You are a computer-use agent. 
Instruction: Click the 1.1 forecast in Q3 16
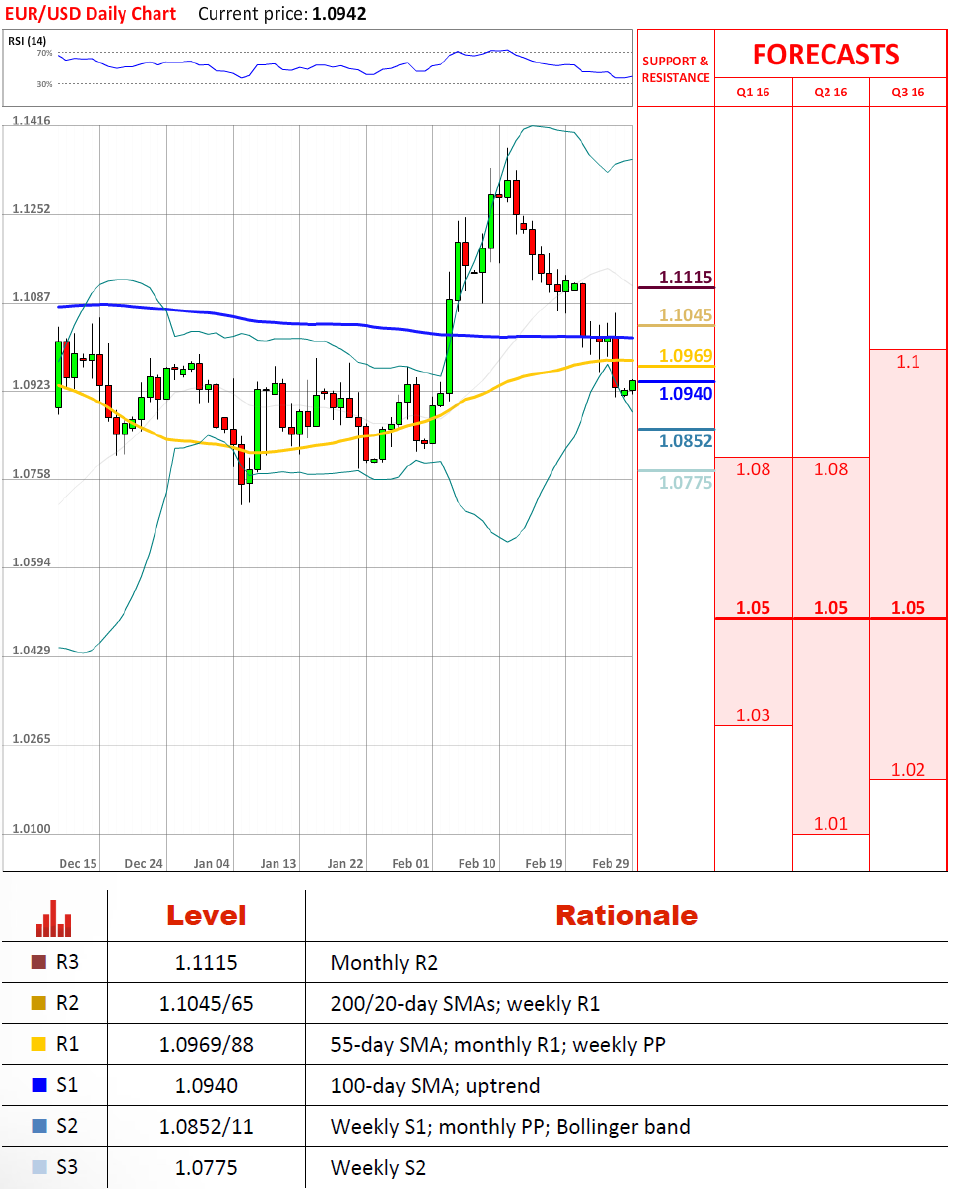pos(908,362)
